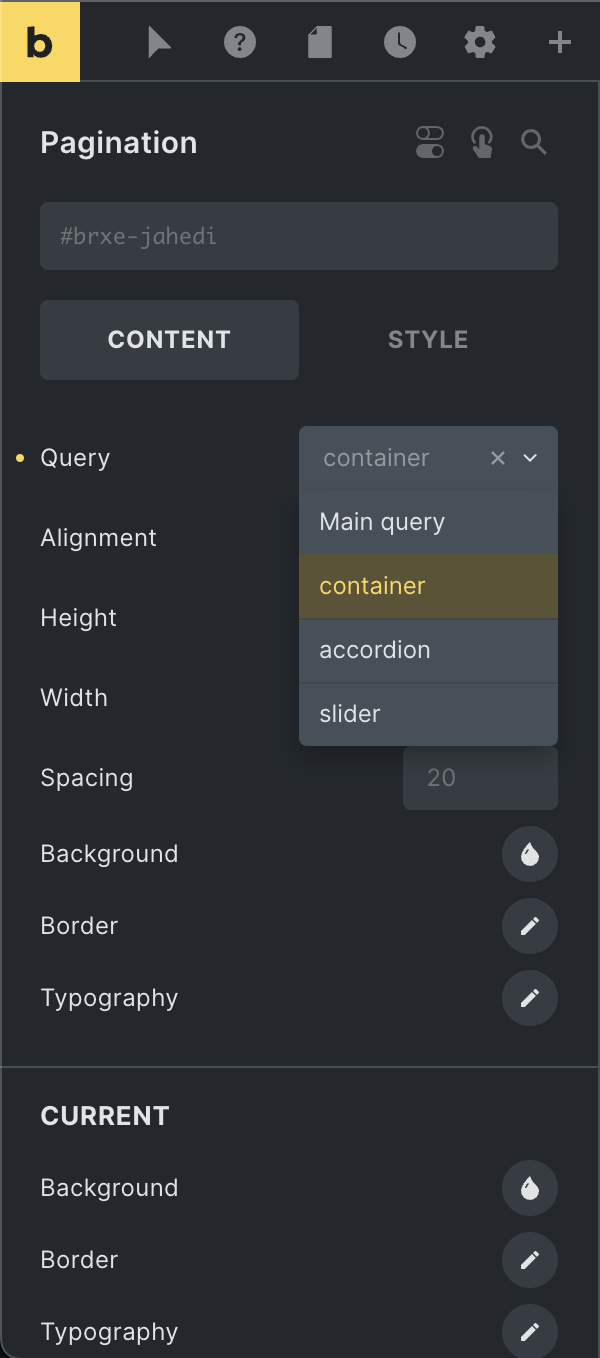Edit Border under the CURRENT section
The width and height of the screenshot is (600, 1358).
click(x=530, y=1260)
